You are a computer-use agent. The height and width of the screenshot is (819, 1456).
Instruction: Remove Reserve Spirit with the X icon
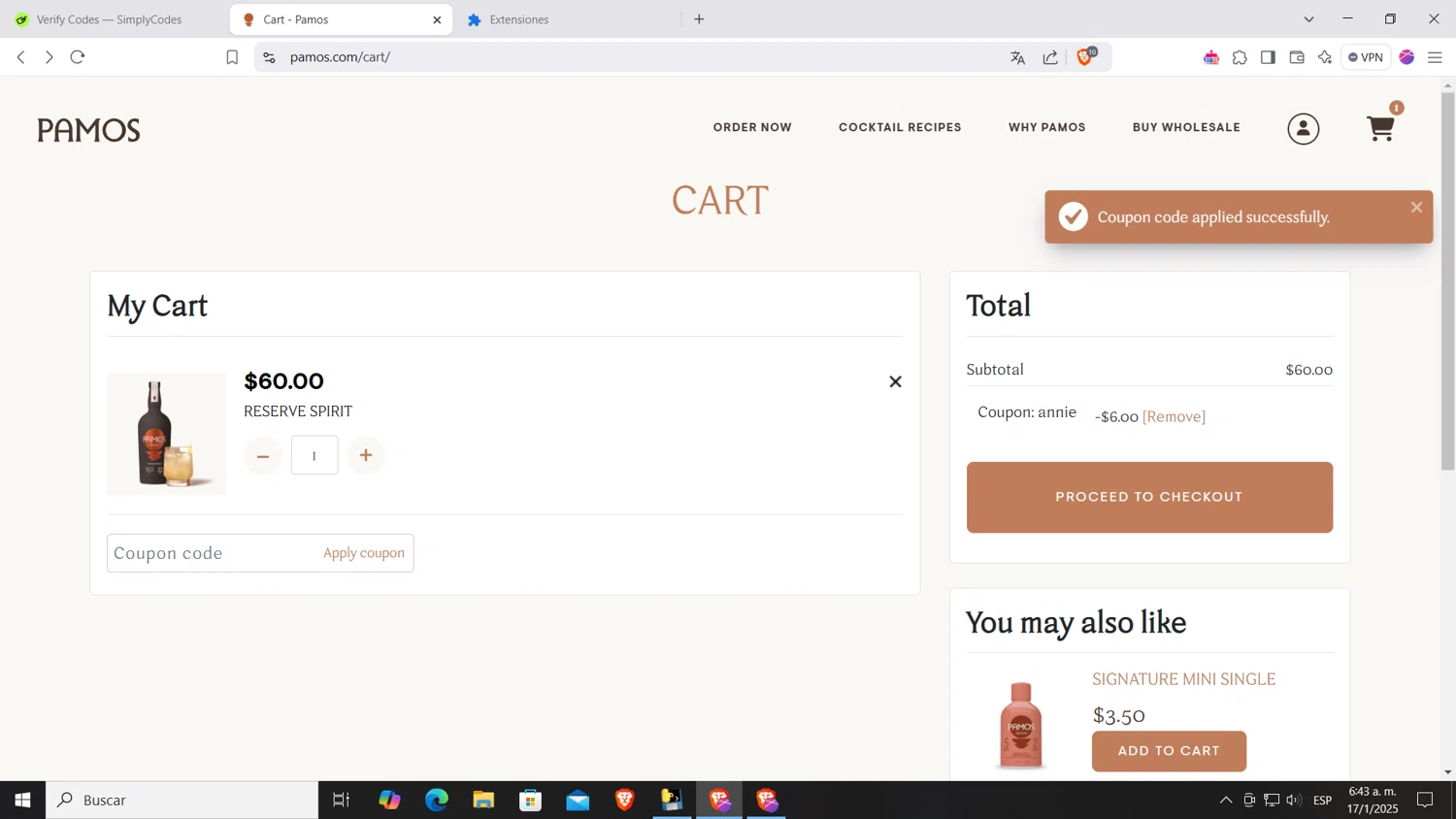(895, 381)
